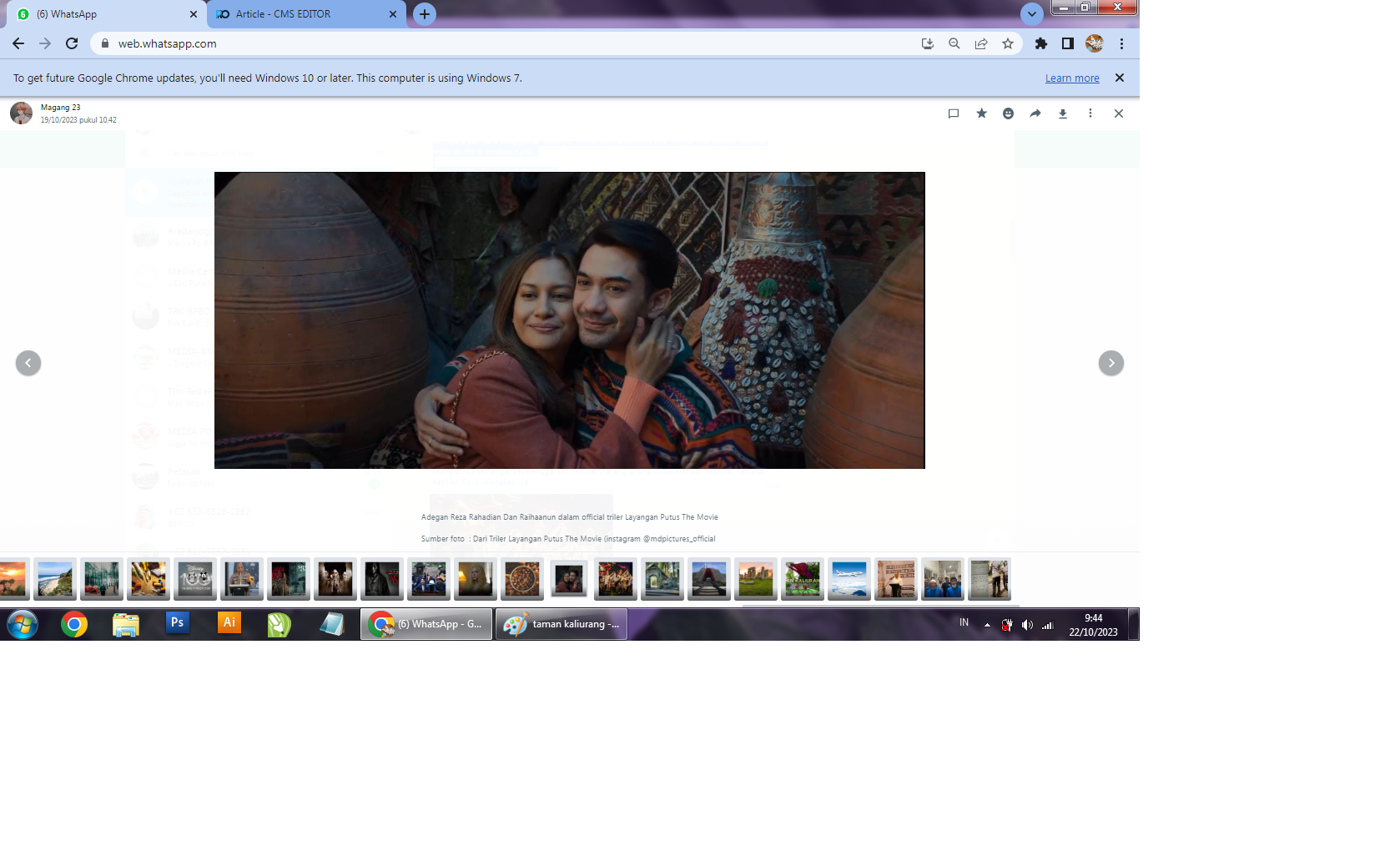This screenshot has width=1400, height=861.
Task: Open the notepad-style app in taskbar
Action: [x=331, y=624]
